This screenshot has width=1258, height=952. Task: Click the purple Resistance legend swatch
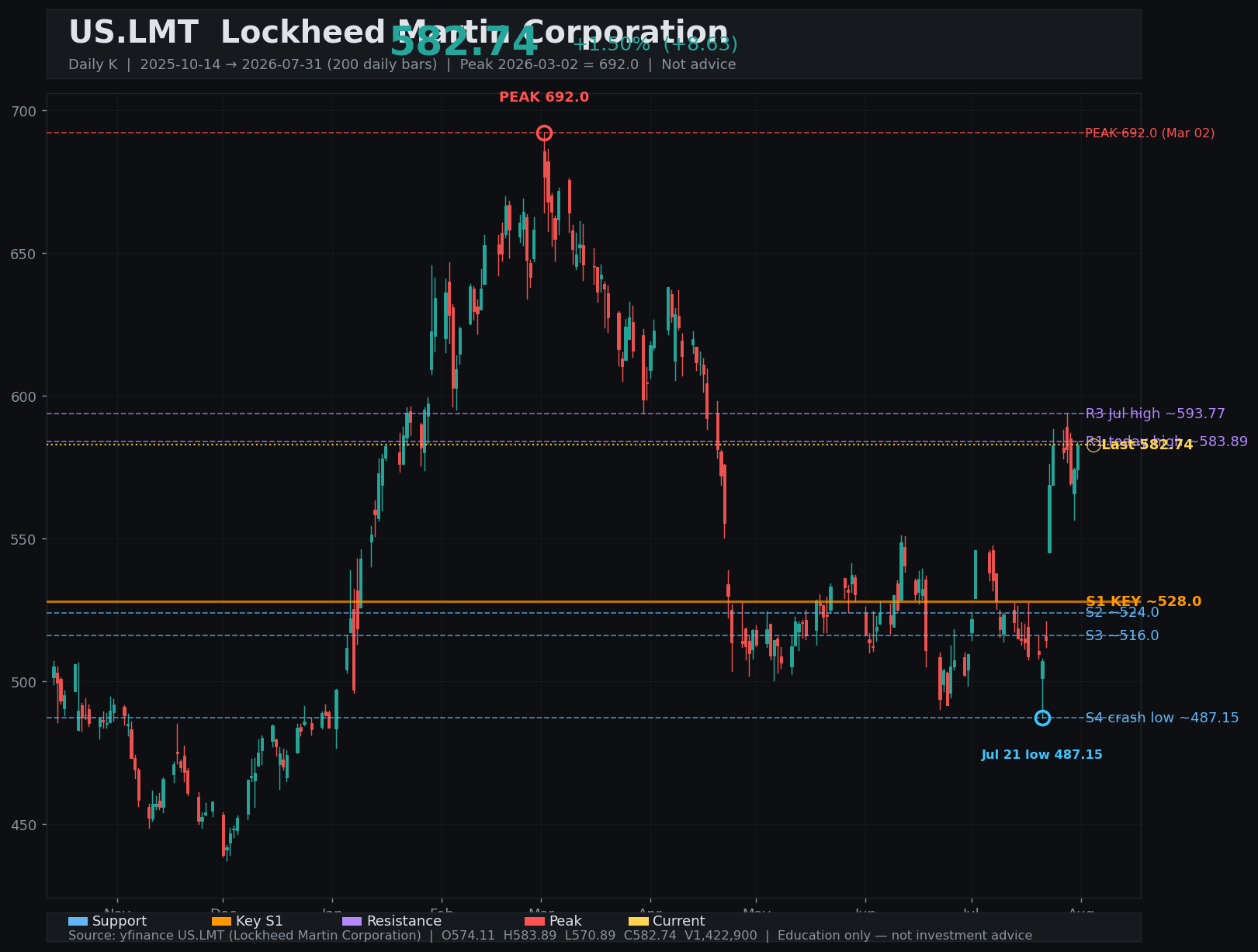352,922
